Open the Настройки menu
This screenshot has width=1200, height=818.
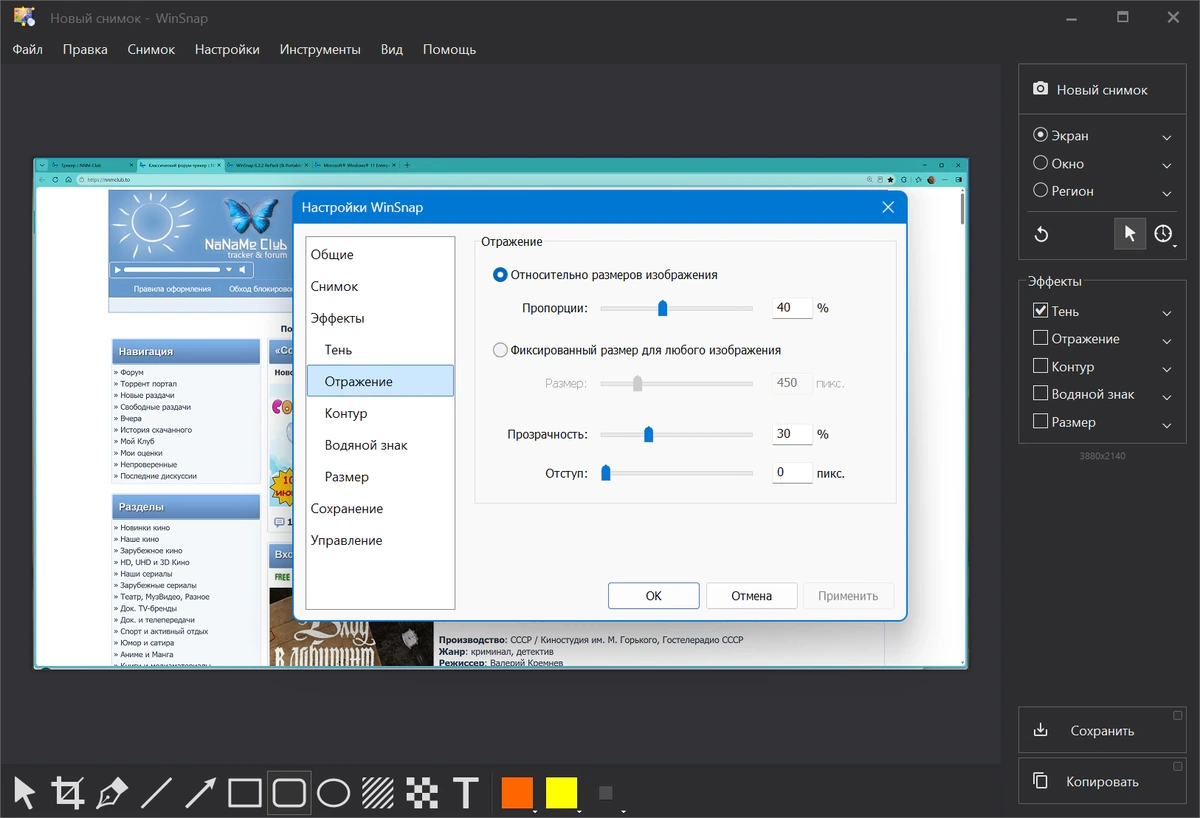[227, 49]
